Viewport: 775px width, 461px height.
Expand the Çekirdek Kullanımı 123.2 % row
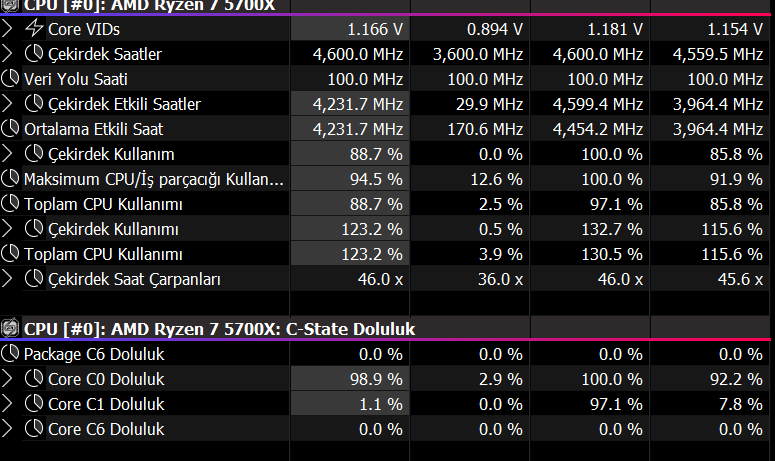7,229
